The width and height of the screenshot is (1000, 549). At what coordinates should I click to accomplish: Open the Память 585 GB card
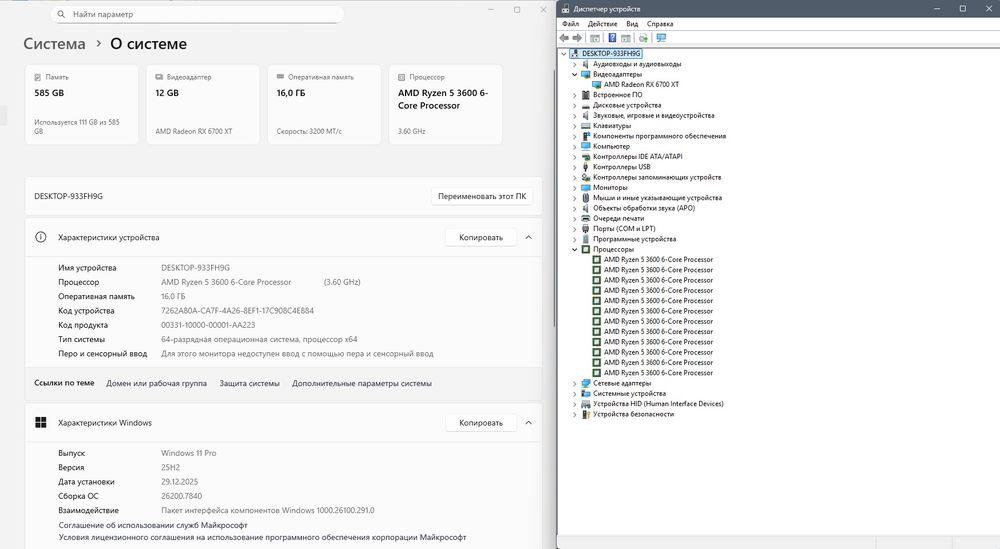tap(82, 105)
